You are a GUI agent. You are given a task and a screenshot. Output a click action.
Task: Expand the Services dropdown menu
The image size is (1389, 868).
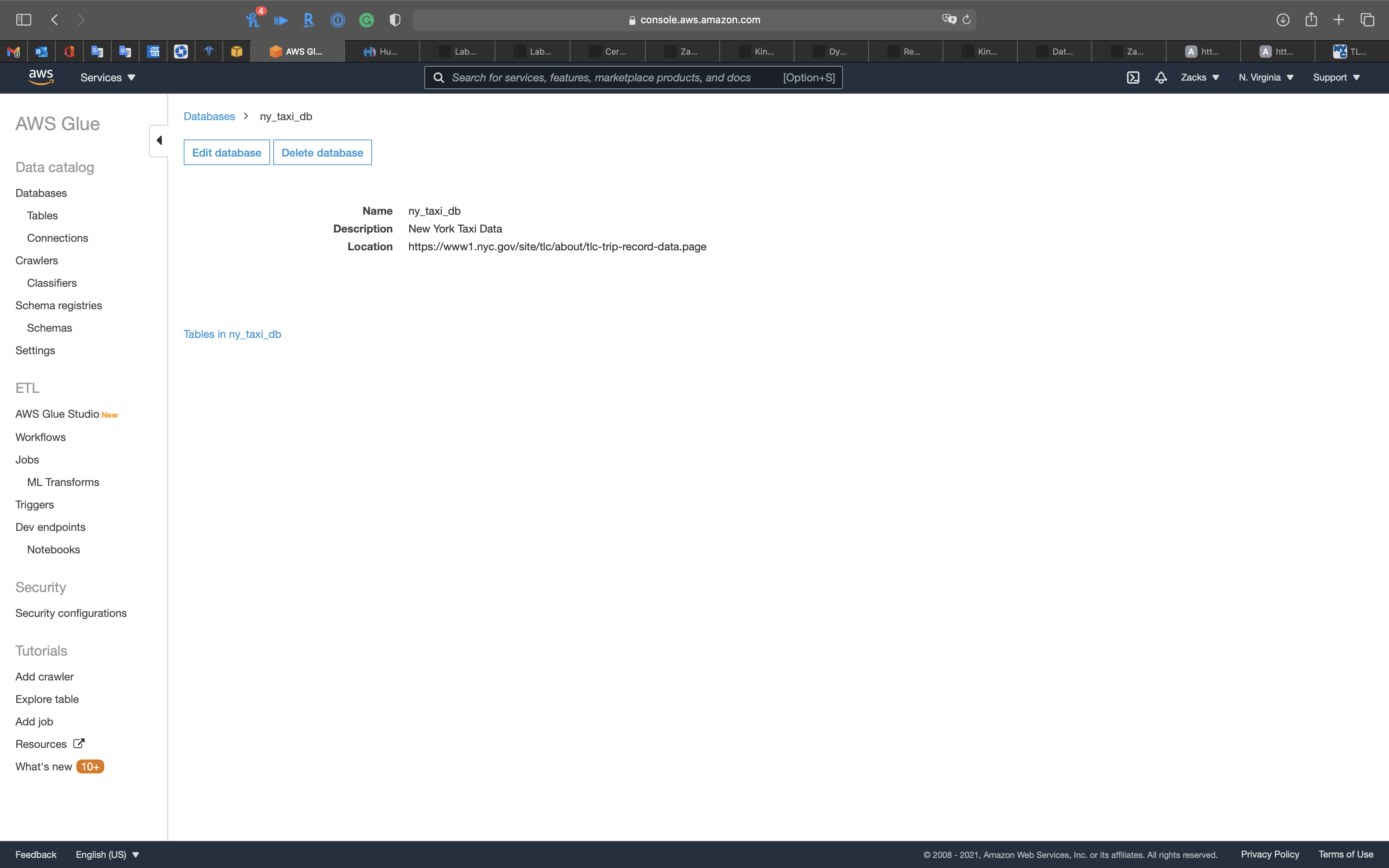(107, 77)
